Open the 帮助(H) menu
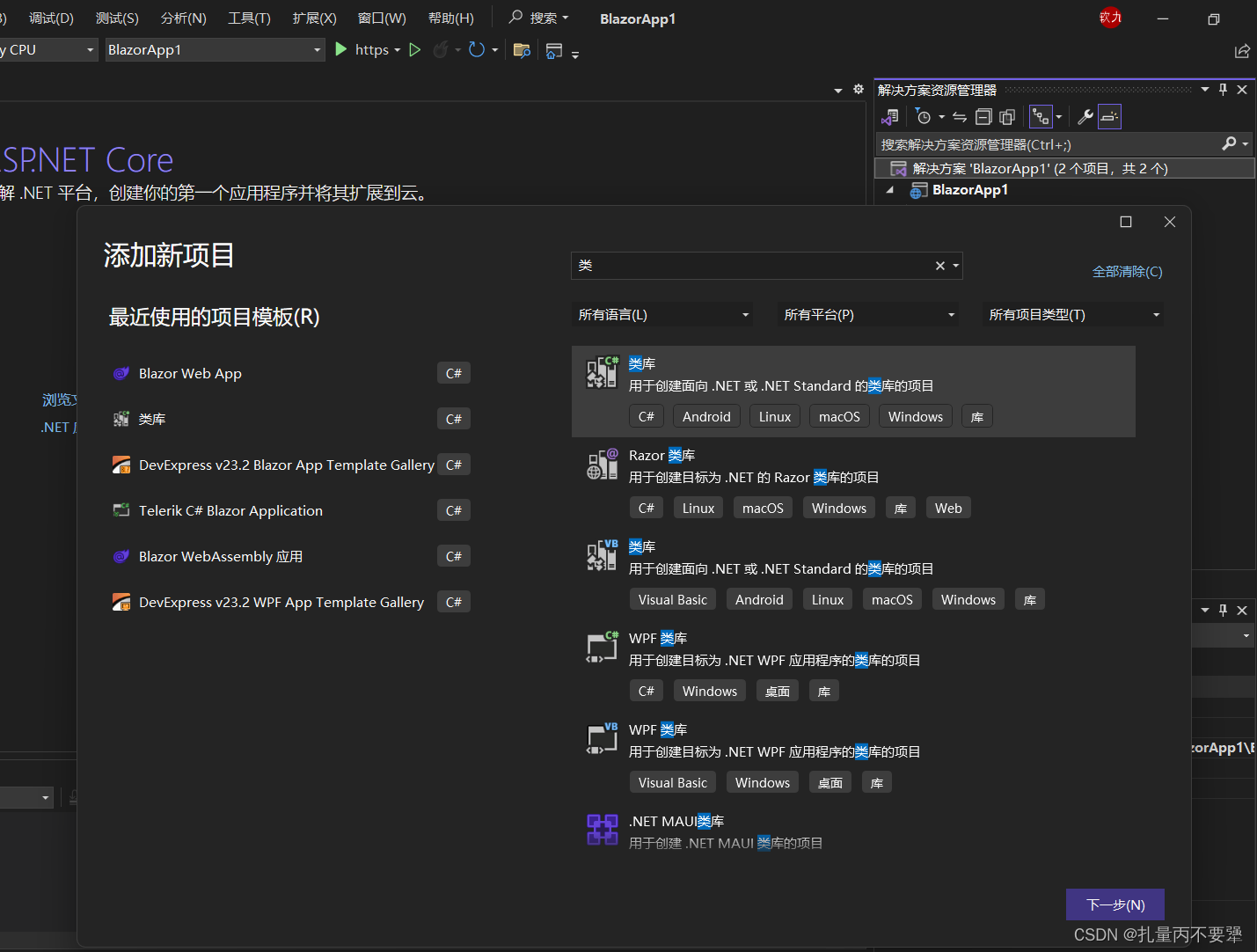Screen dimensions: 1257x952 (450, 18)
